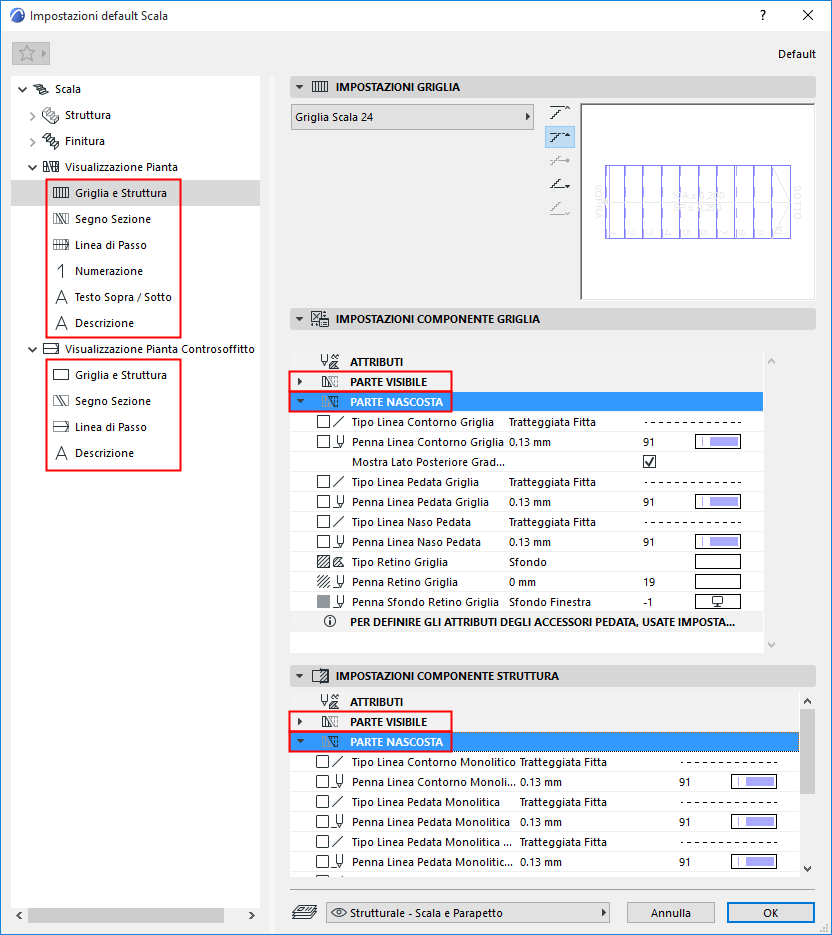
Task: Toggle checkbox for Penna Linea Contorno Griglia
Action: 323,442
